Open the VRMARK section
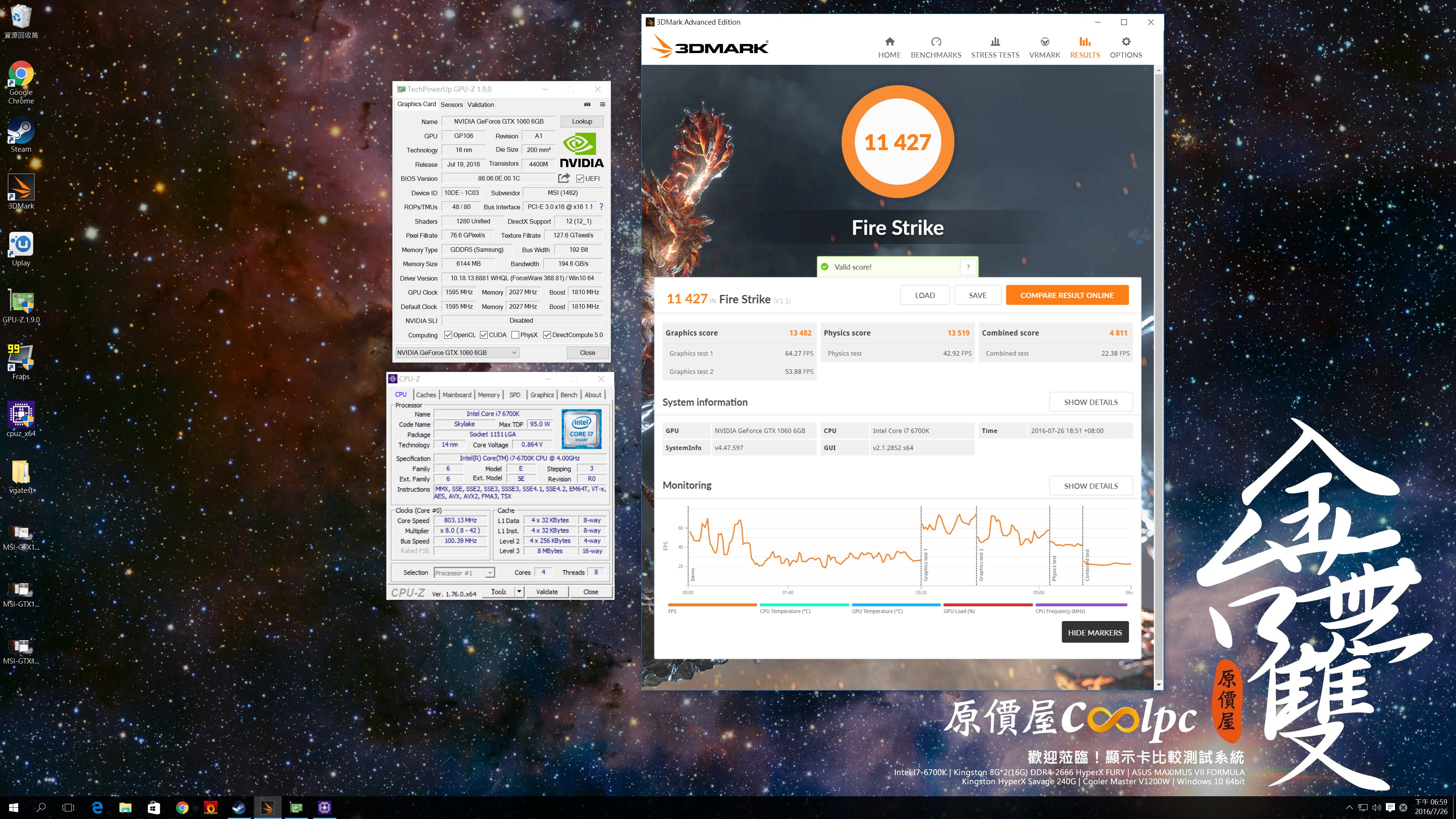This screenshot has width=1456, height=819. tap(1045, 47)
